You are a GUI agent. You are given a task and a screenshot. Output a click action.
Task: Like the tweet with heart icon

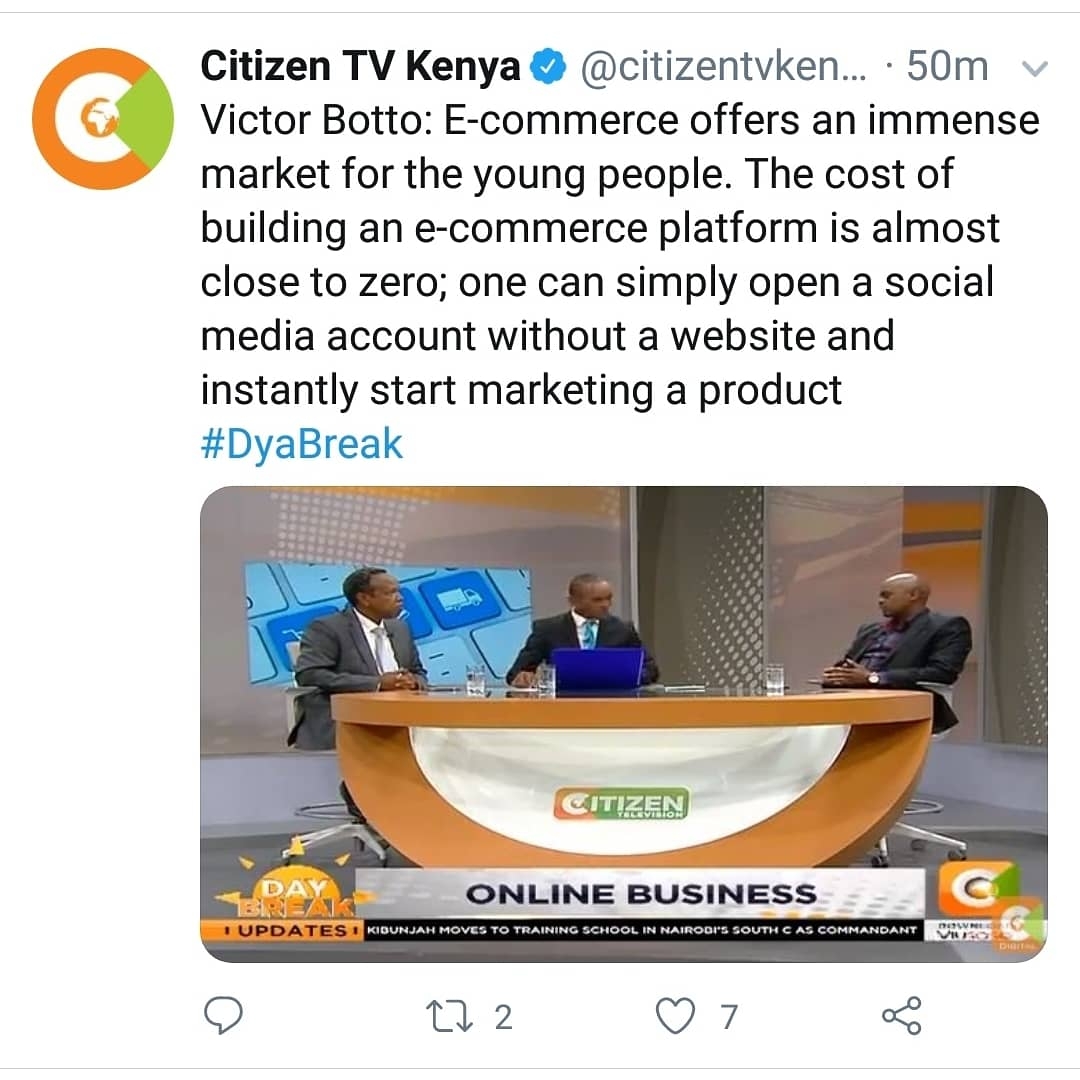[x=675, y=1016]
